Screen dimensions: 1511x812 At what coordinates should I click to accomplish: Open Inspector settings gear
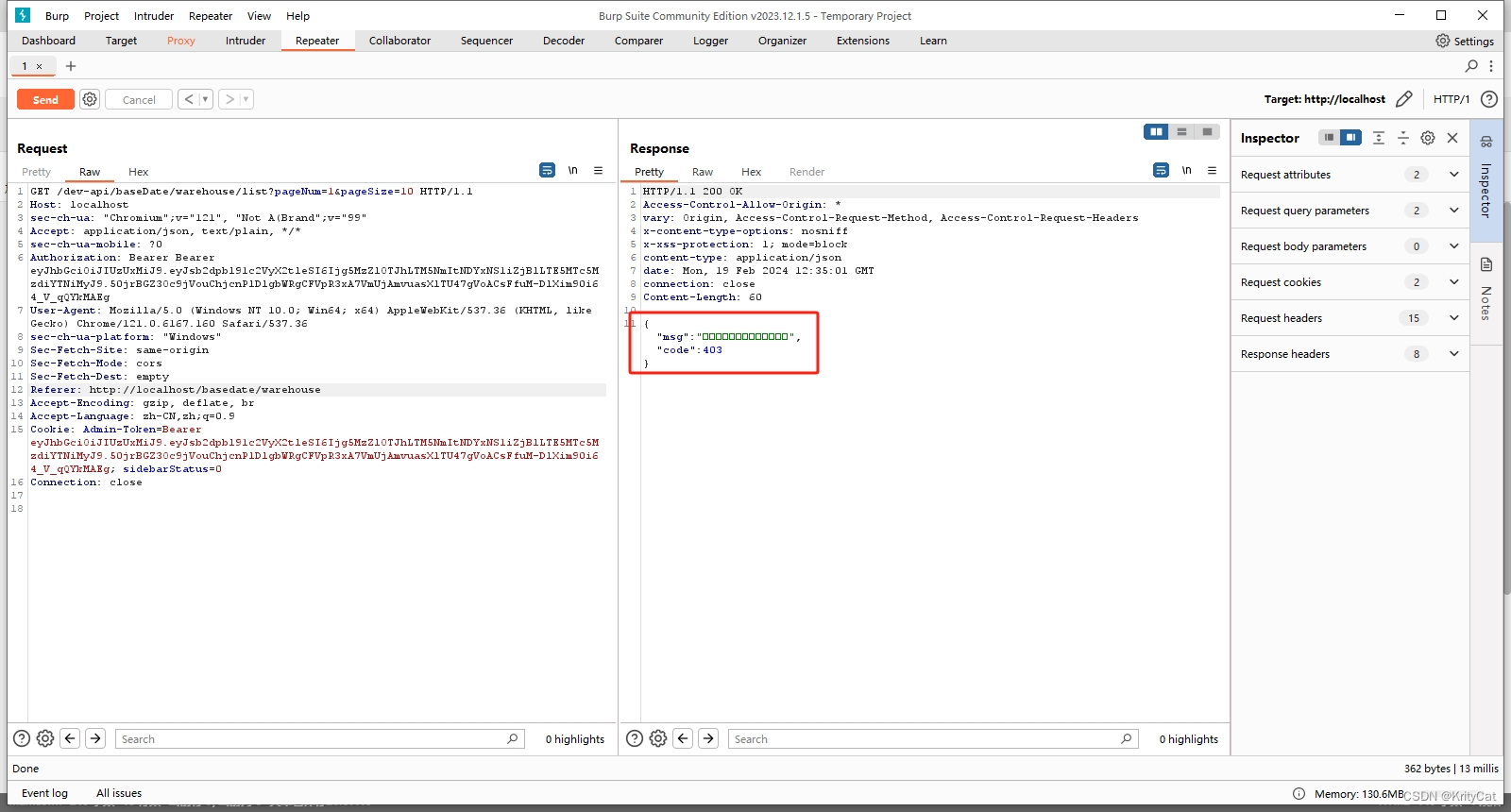click(1428, 138)
